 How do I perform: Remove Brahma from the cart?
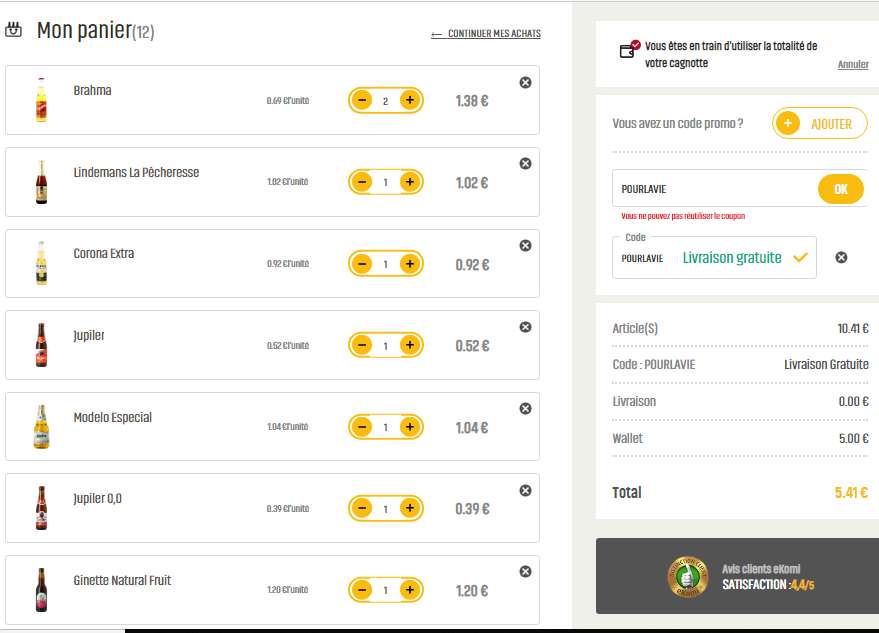click(526, 82)
